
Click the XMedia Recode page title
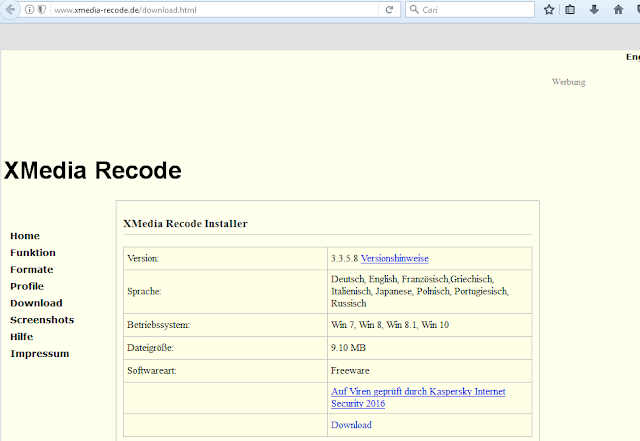coord(93,170)
